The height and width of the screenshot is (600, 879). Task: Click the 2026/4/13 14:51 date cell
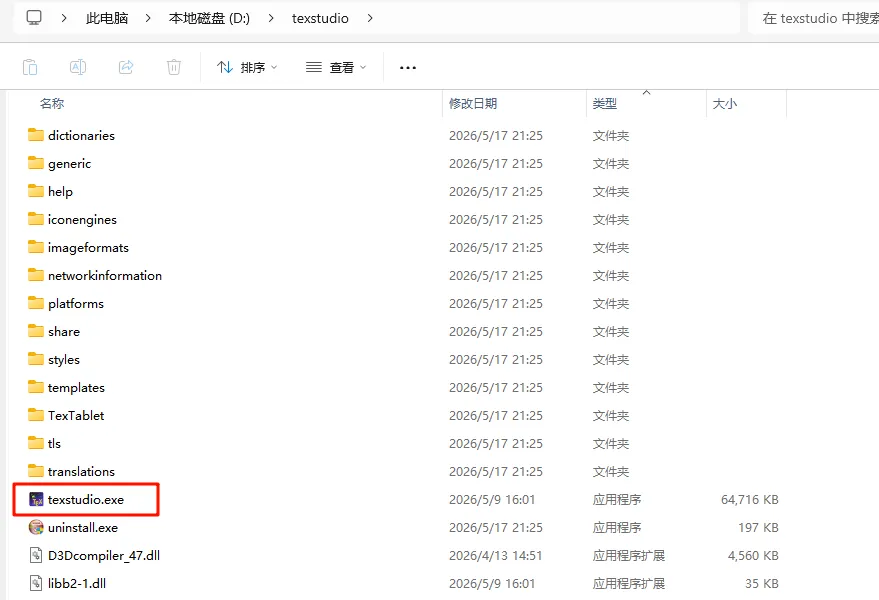(496, 555)
